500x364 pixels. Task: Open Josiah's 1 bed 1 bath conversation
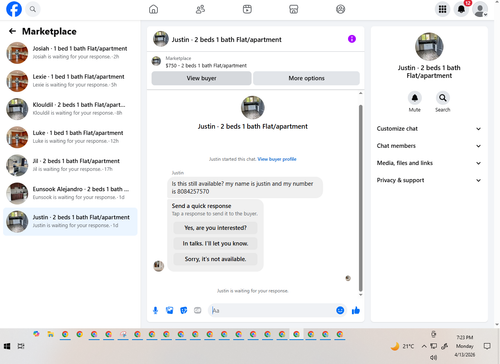[70, 53]
